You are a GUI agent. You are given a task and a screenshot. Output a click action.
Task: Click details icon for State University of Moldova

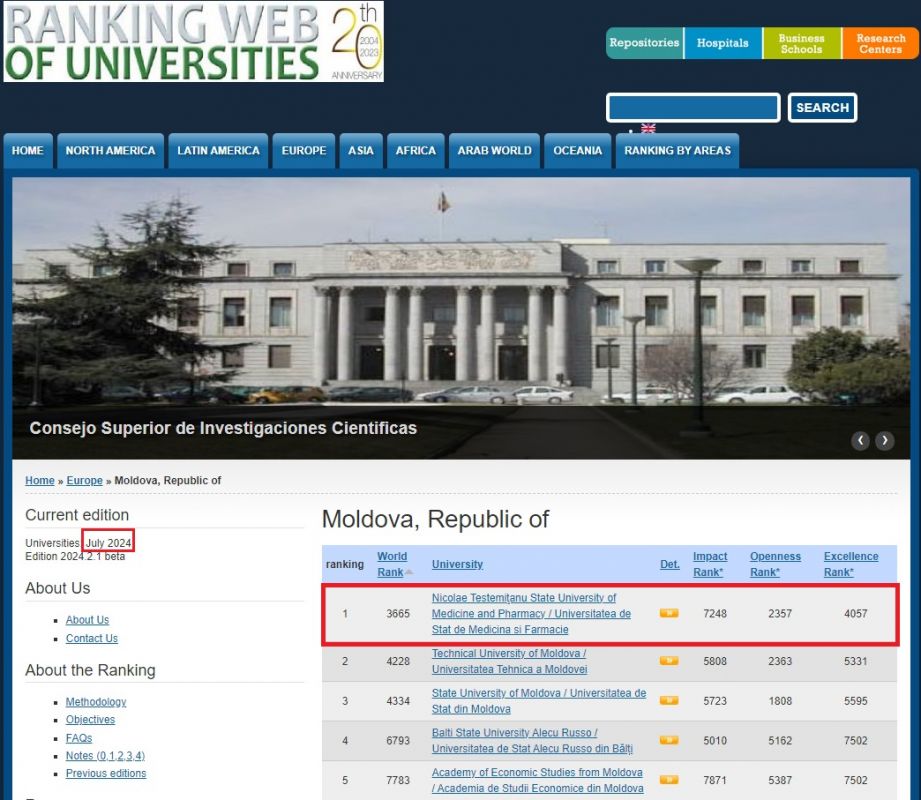(x=669, y=701)
